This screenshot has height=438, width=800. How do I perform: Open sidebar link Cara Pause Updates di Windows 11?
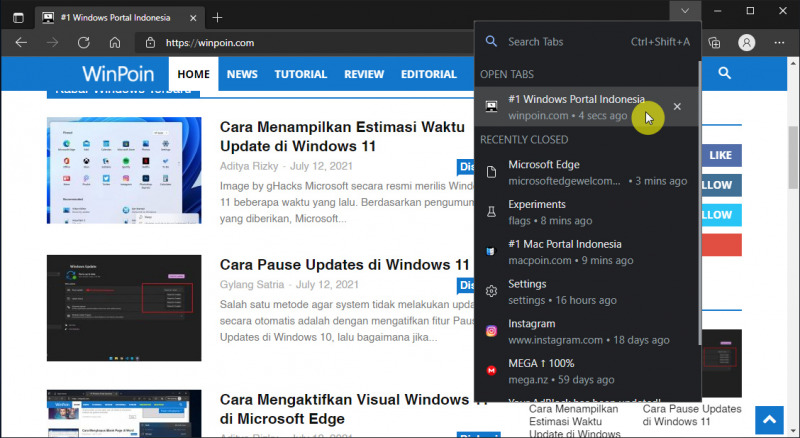pos(692,415)
